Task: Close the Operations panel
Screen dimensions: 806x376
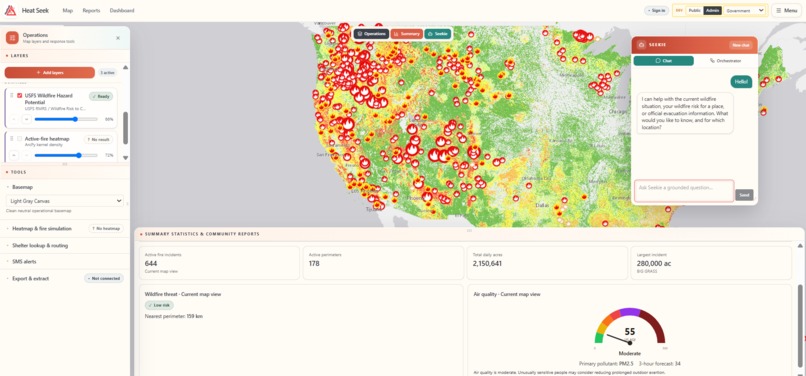Action: 118,38
